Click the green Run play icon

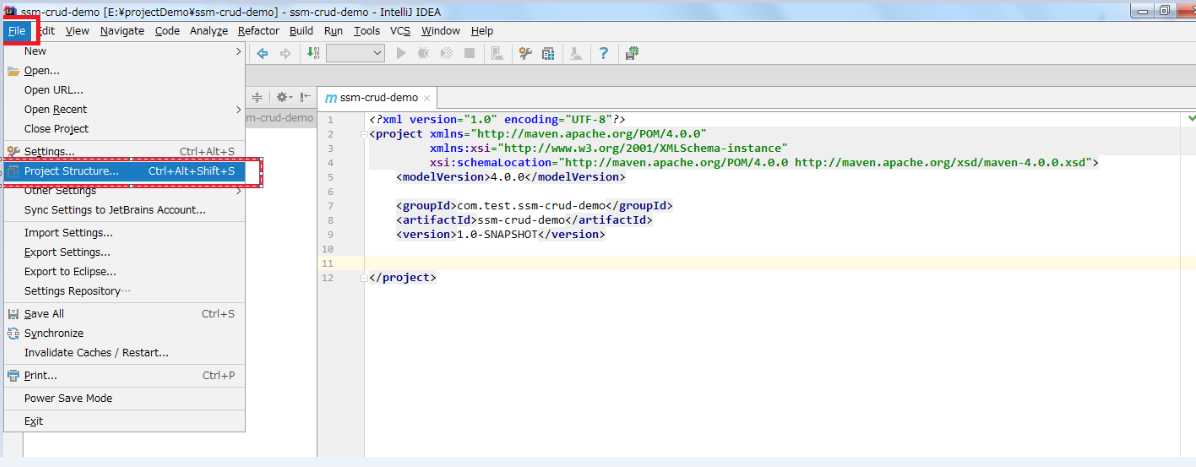(x=400, y=53)
